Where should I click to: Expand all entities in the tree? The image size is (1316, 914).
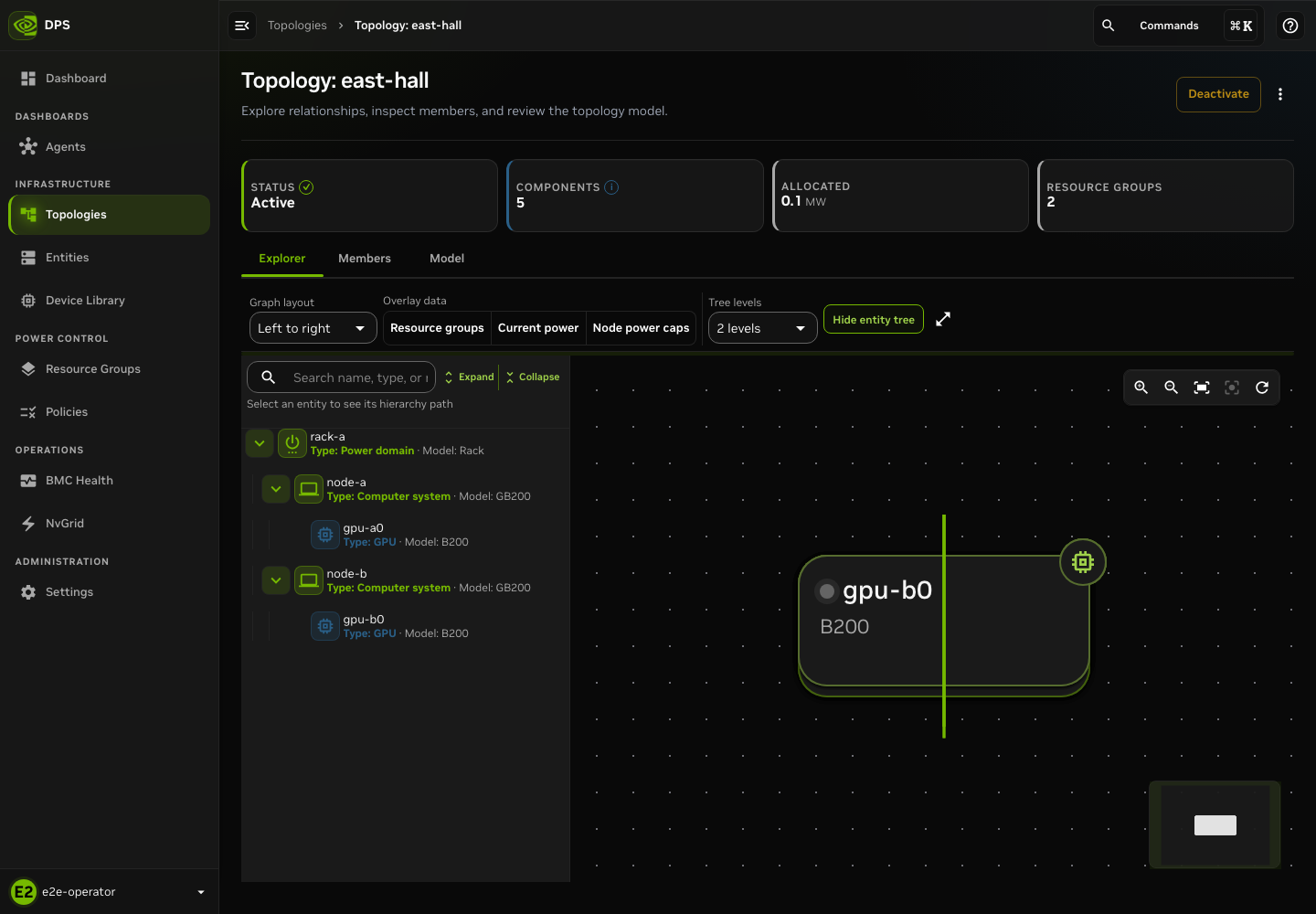point(469,377)
